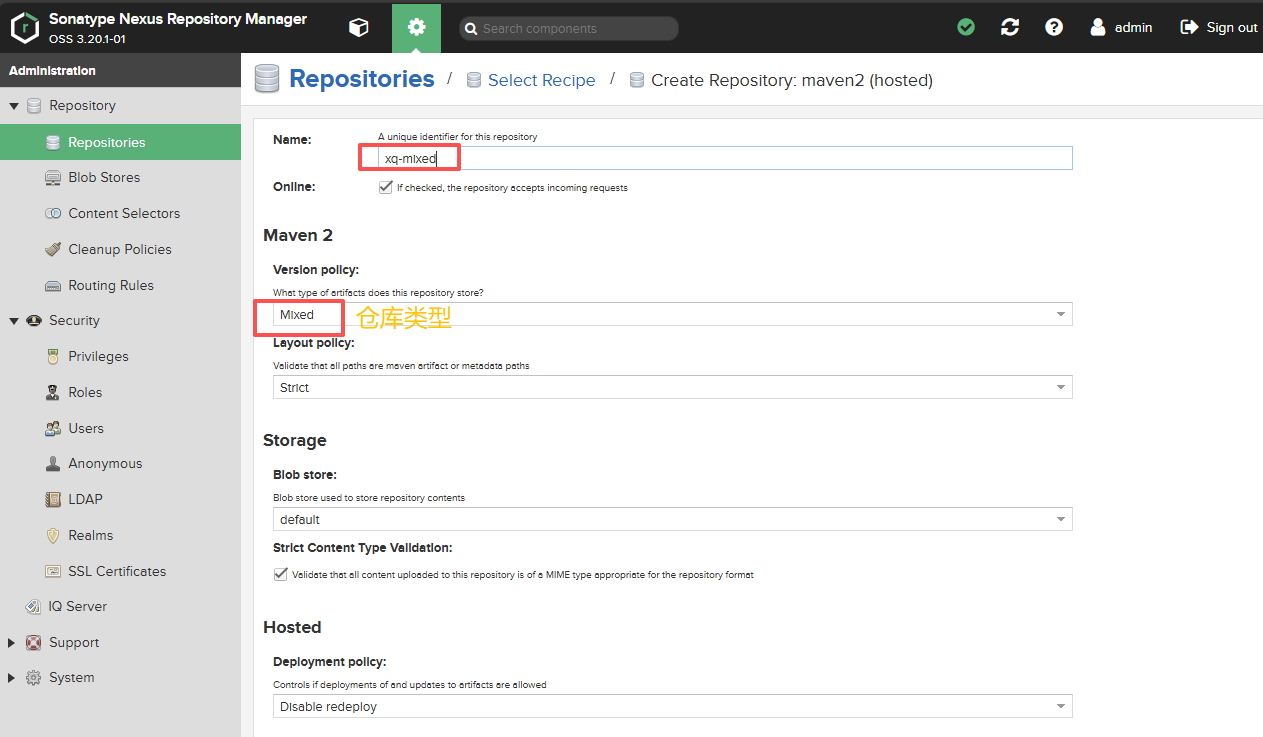Click the Maven 2 section heading
The height and width of the screenshot is (737, 1263).
(298, 235)
